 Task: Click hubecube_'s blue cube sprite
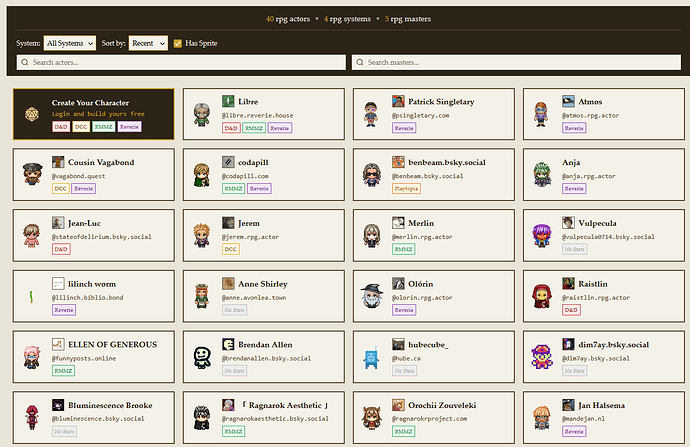(x=372, y=356)
